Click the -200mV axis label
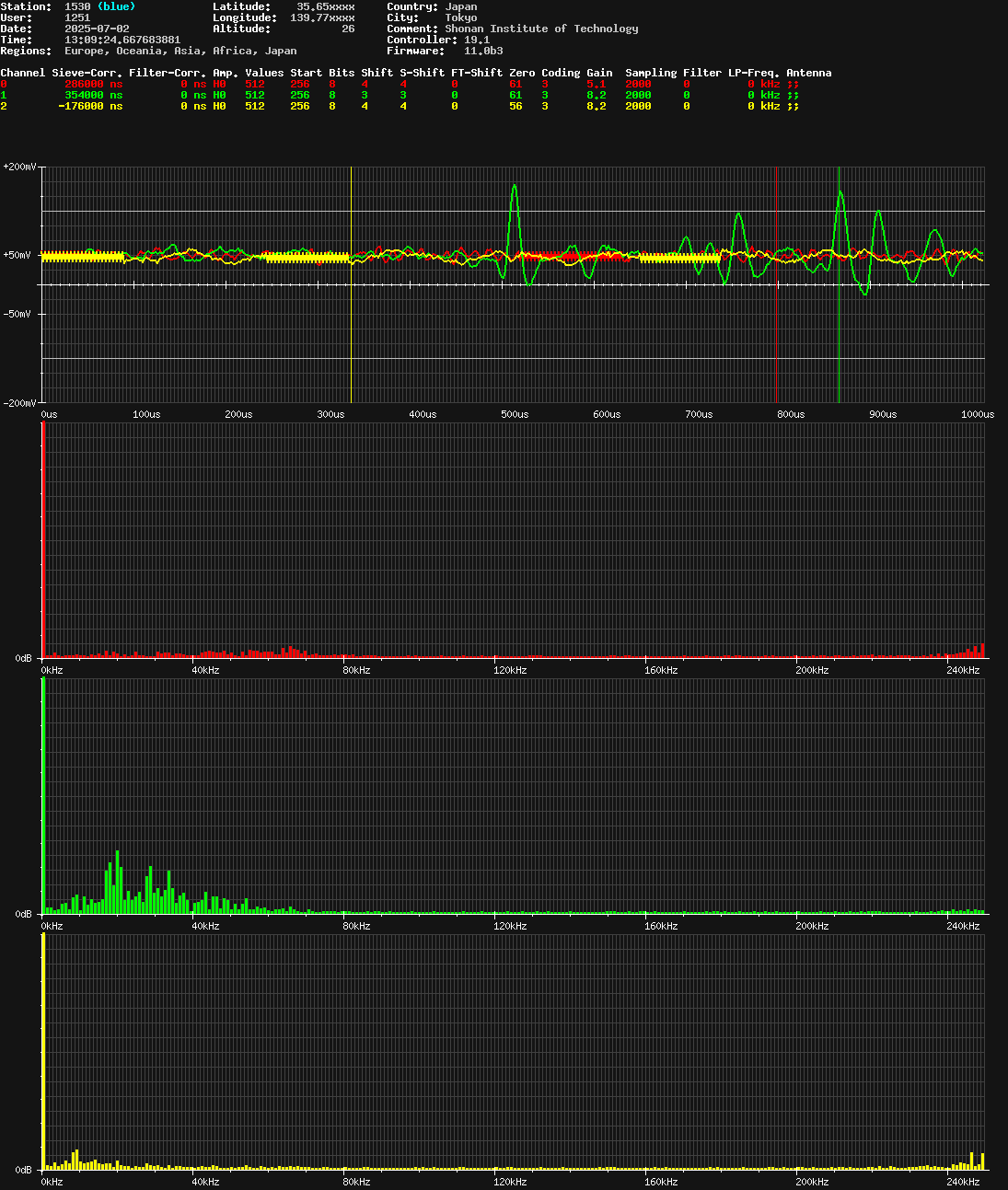This screenshot has width=1008, height=1190. 19,403
